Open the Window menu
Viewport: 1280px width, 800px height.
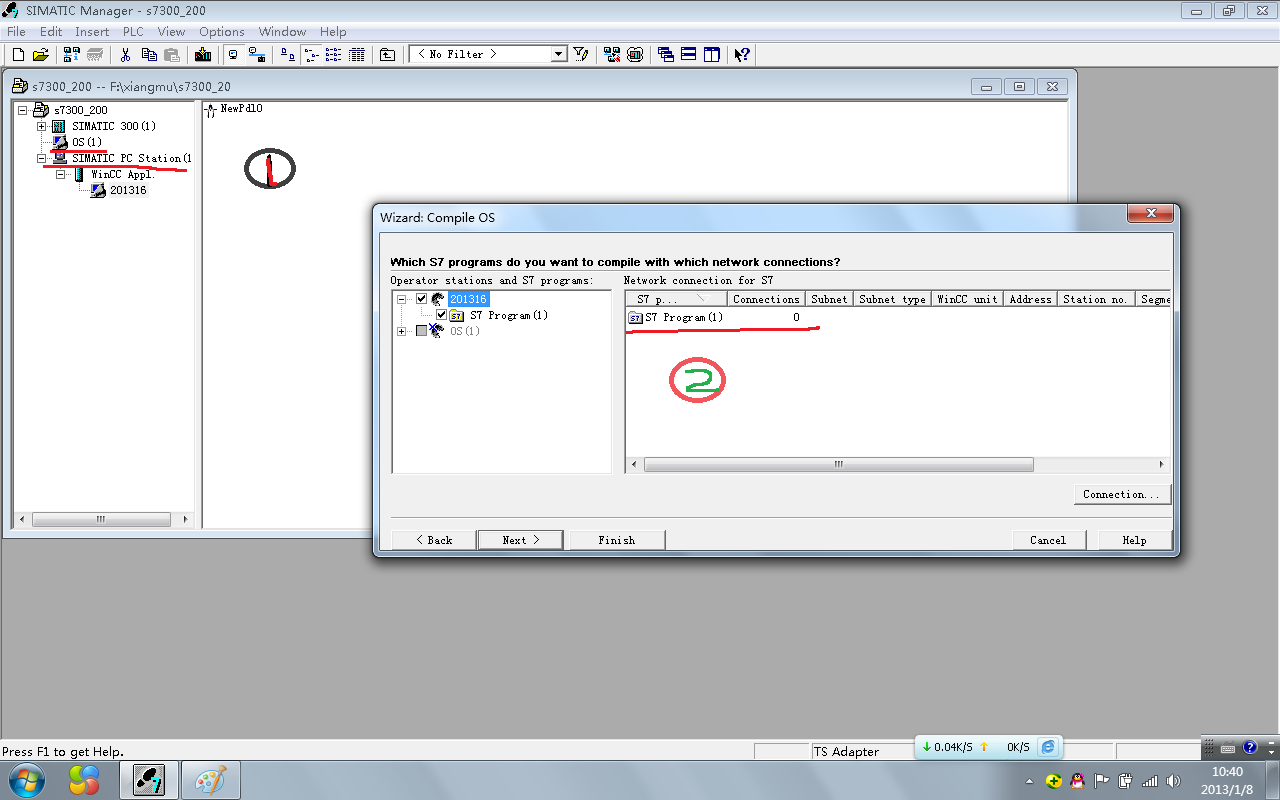click(x=282, y=32)
